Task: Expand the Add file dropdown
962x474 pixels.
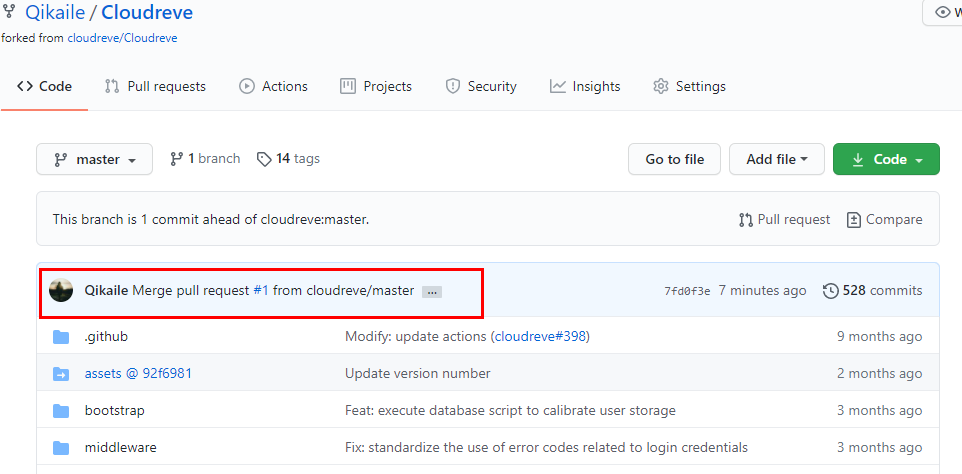Action: 776,160
